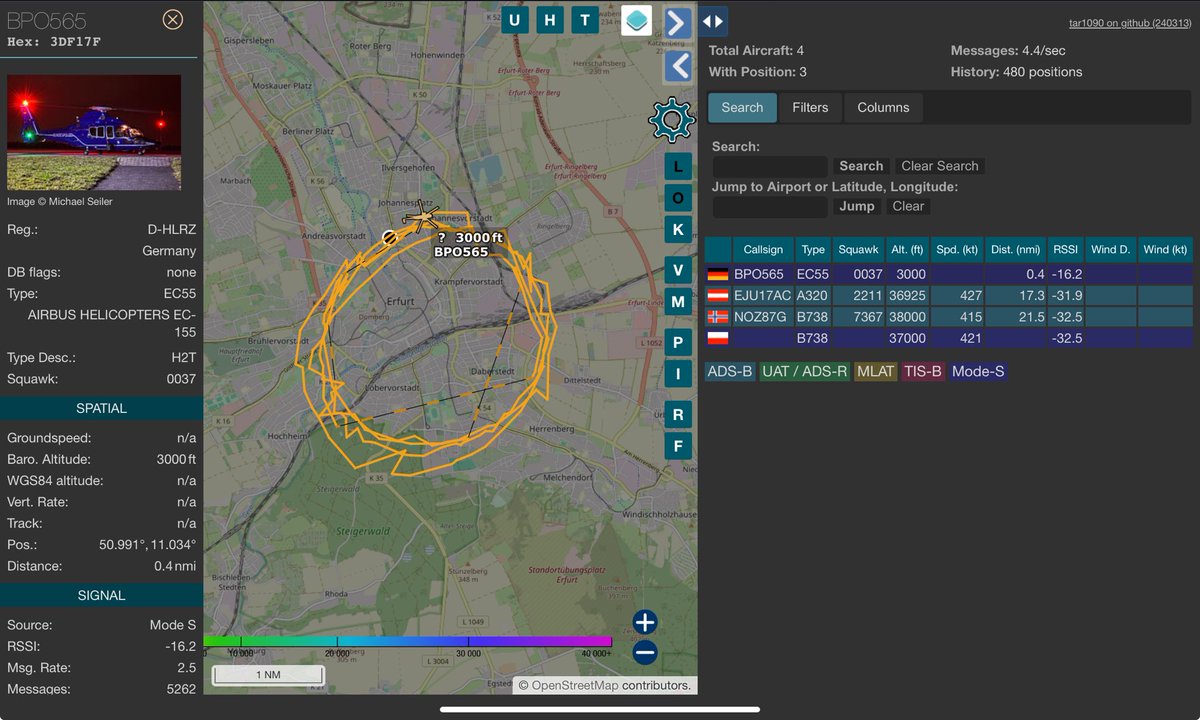Click the Mode-S legend swatch
Viewport: 1200px width, 720px height.
click(978, 372)
